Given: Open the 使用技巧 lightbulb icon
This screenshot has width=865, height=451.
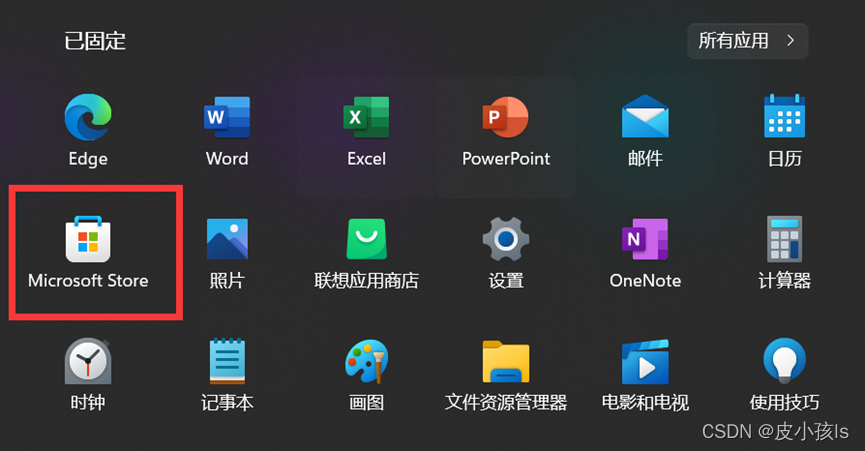Looking at the screenshot, I should (784, 361).
